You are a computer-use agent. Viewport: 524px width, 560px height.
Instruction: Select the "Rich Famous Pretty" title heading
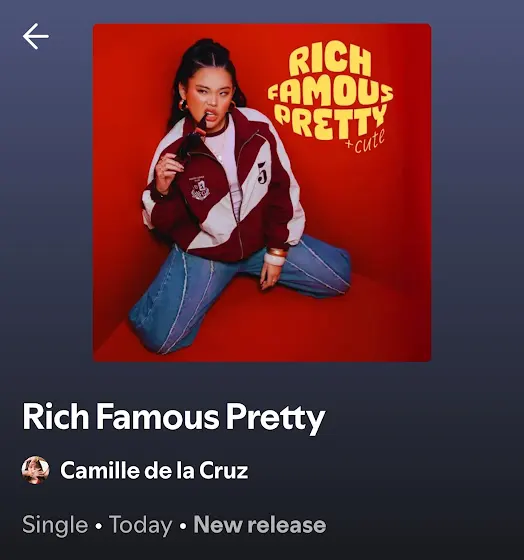click(x=174, y=417)
